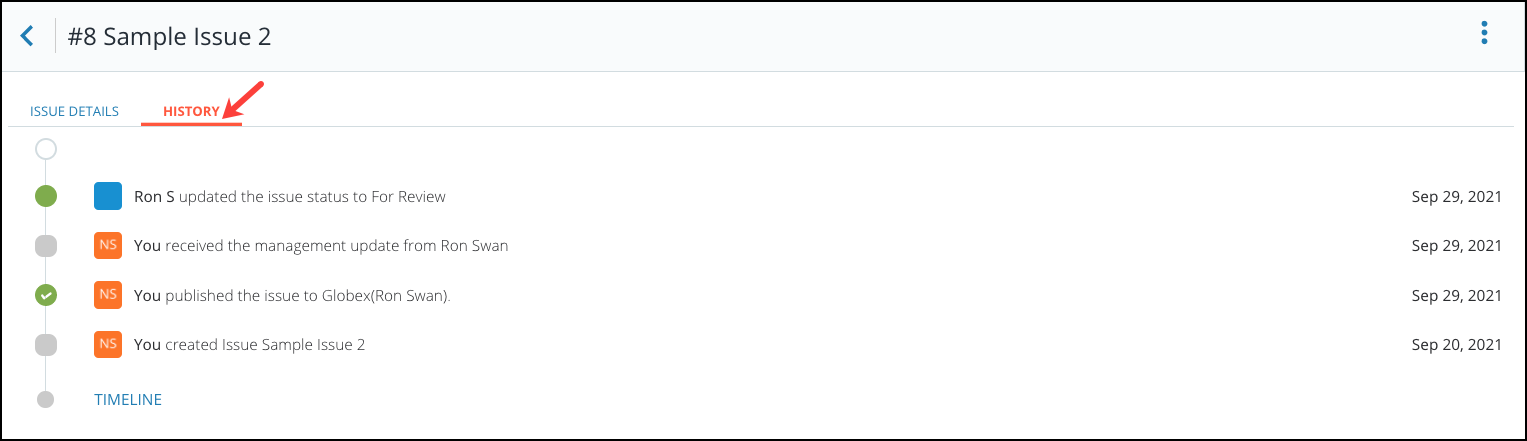
Task: Go back using the left chevron arrow
Action: tap(27, 37)
